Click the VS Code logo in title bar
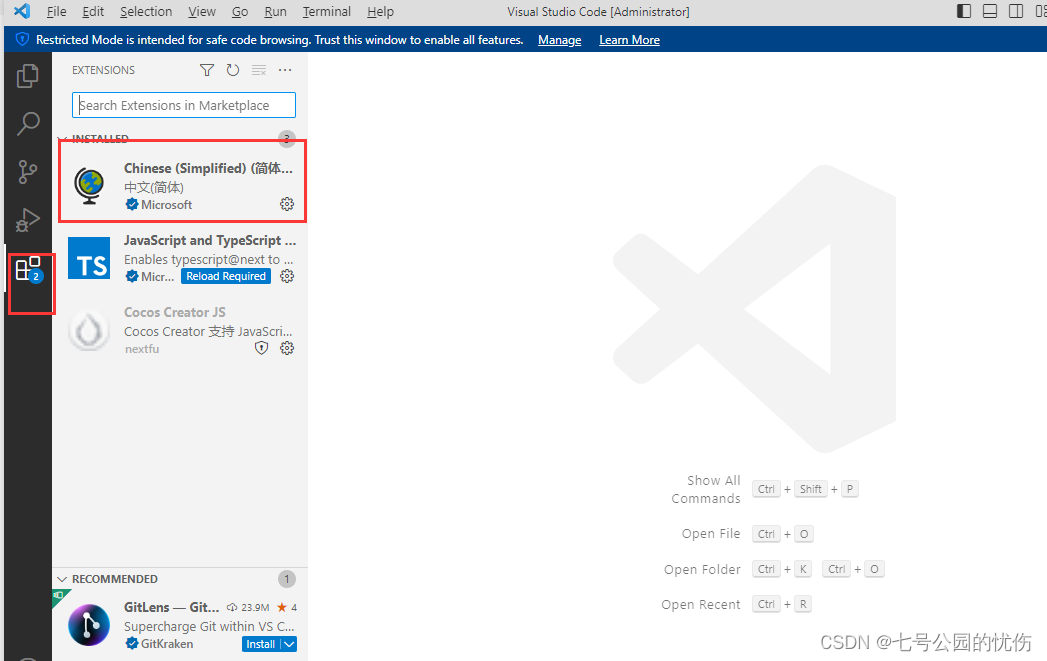 click(22, 11)
